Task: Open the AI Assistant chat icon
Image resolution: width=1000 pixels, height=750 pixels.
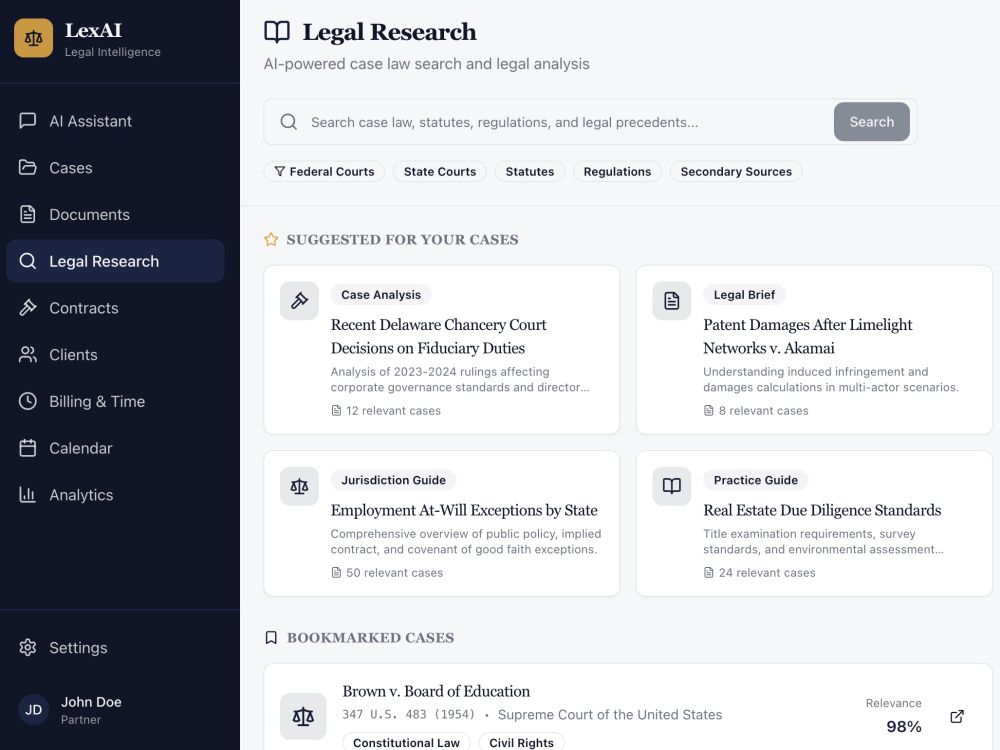Action: click(27, 121)
